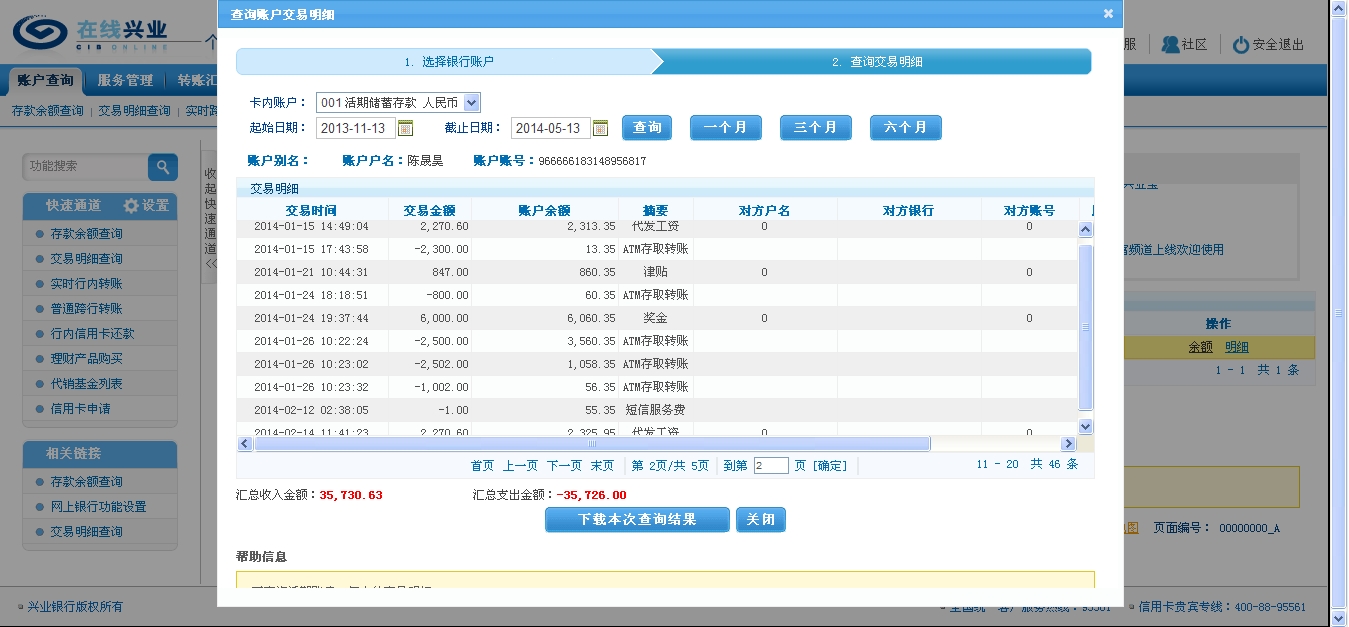
Task: Click the search magnifier icon
Action: coord(162,167)
